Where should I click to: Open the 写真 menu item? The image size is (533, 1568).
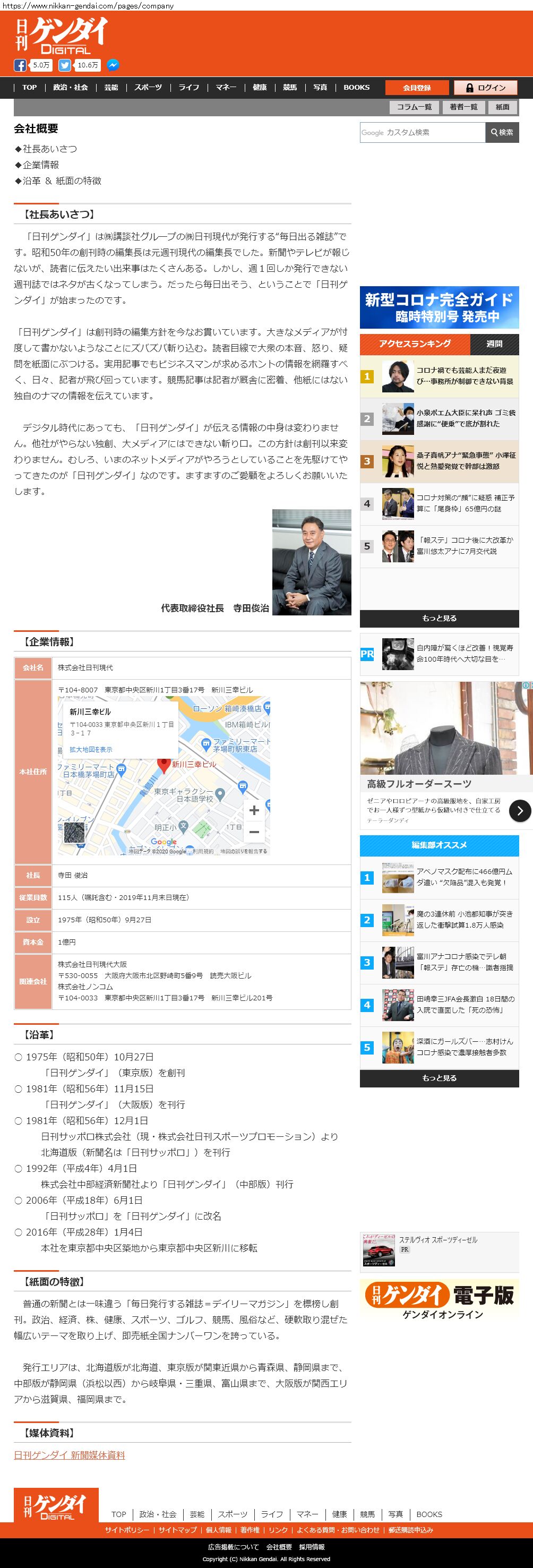tap(320, 88)
